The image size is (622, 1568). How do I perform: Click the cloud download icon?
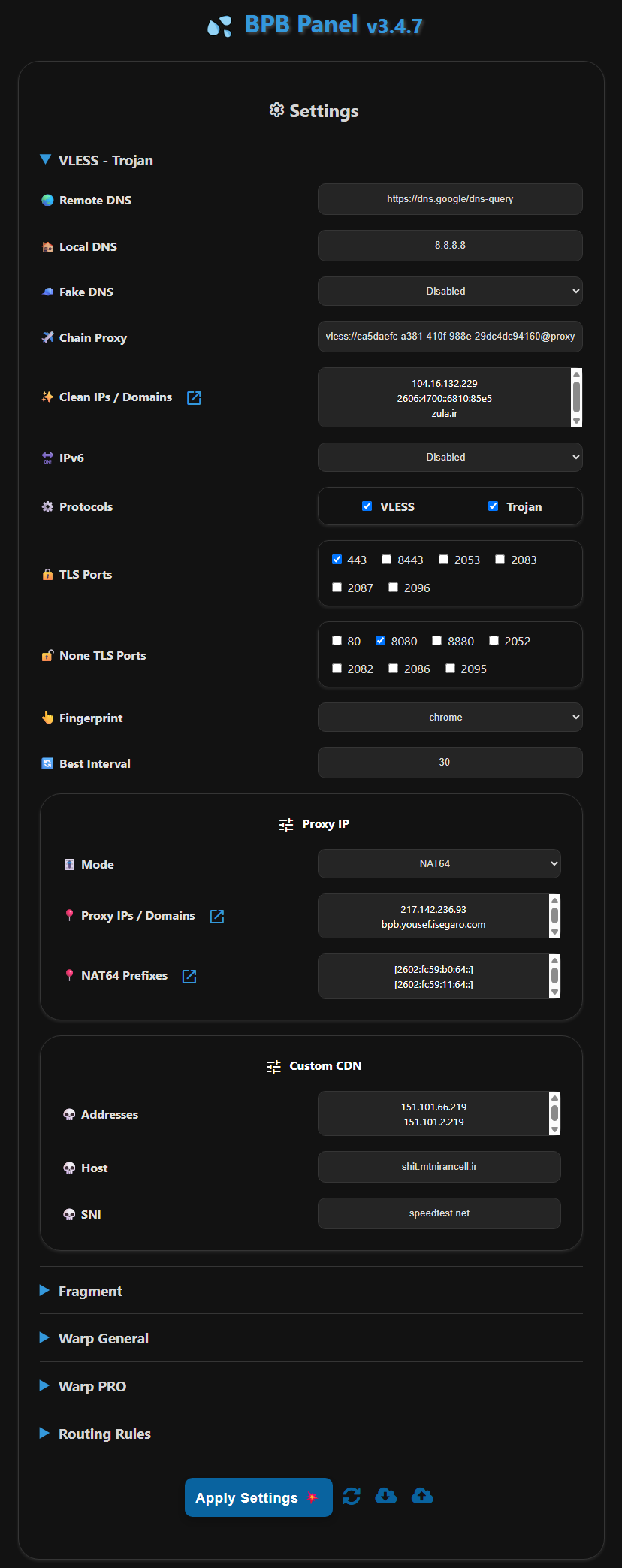386,1497
